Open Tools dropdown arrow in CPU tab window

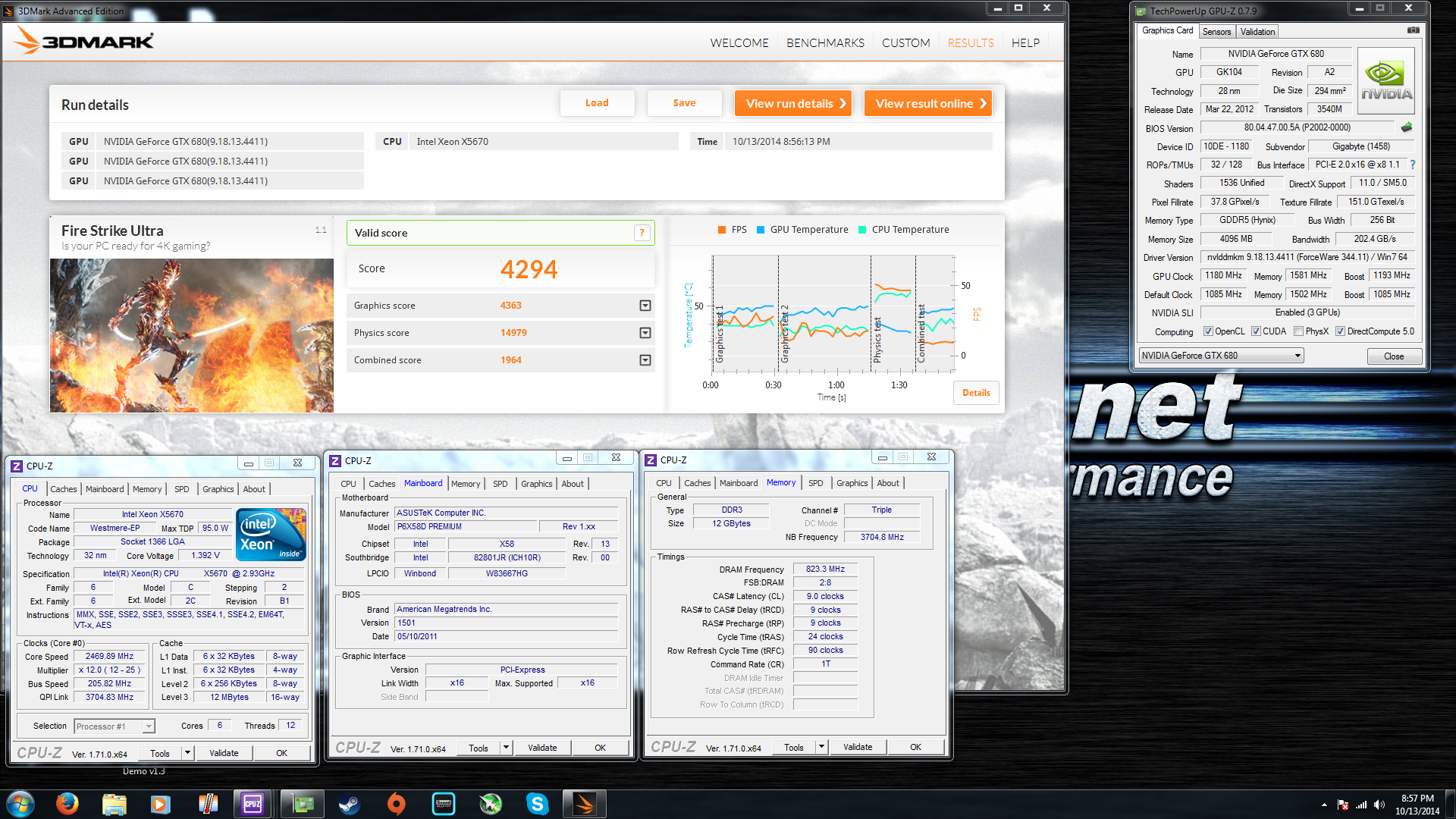coord(187,753)
